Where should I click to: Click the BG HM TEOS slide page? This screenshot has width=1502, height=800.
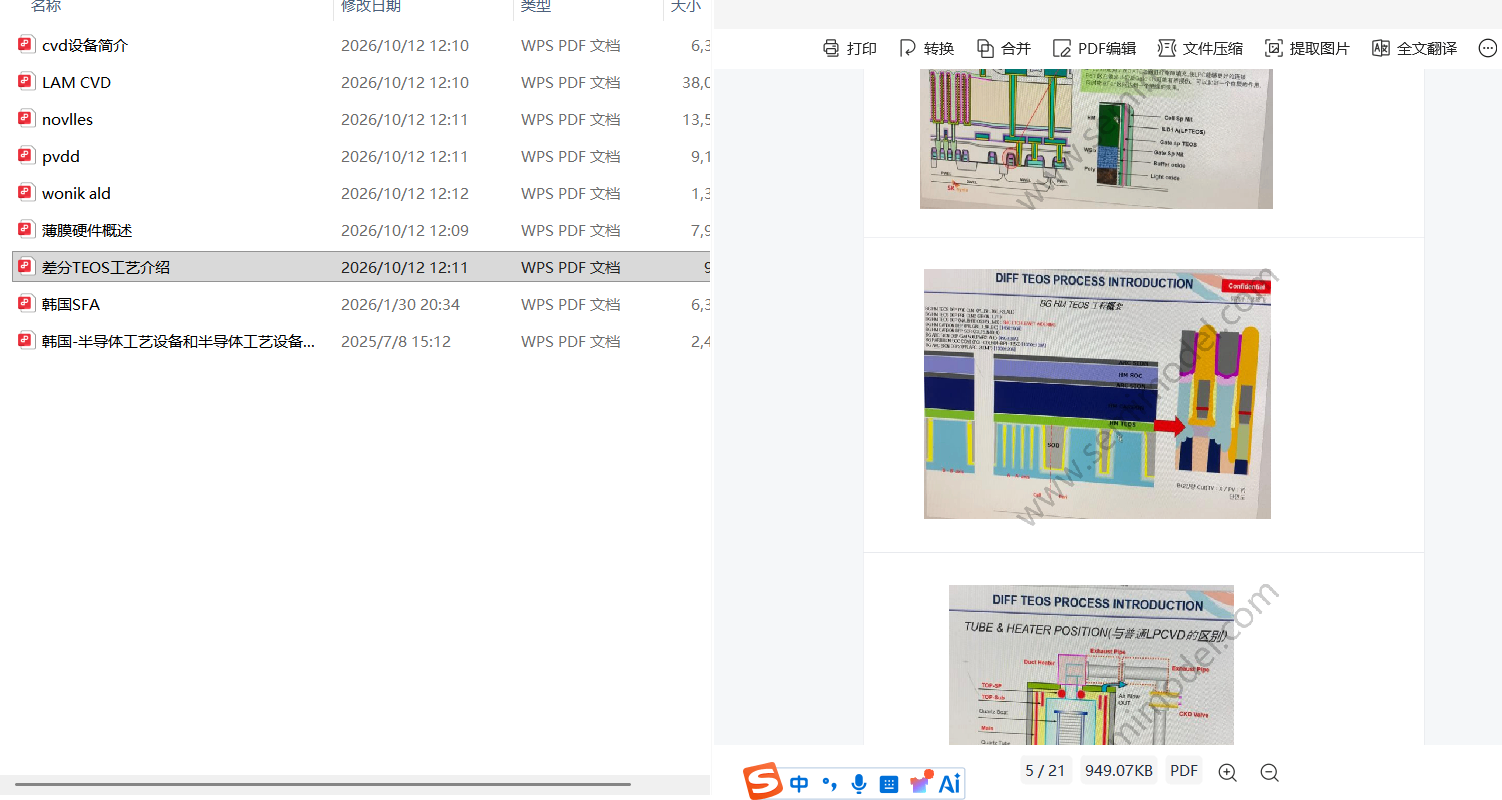(x=1097, y=394)
